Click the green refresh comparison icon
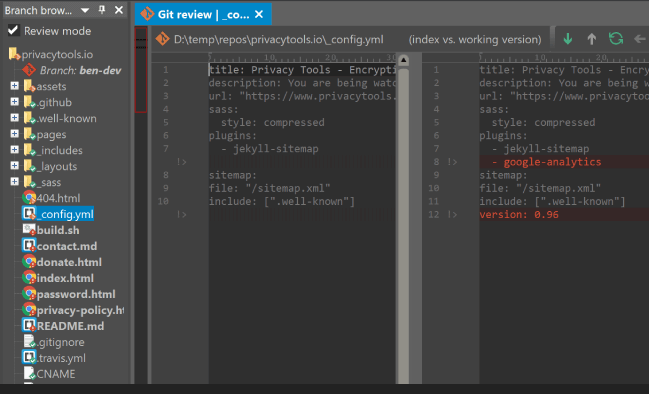The image size is (649, 394). (616, 39)
